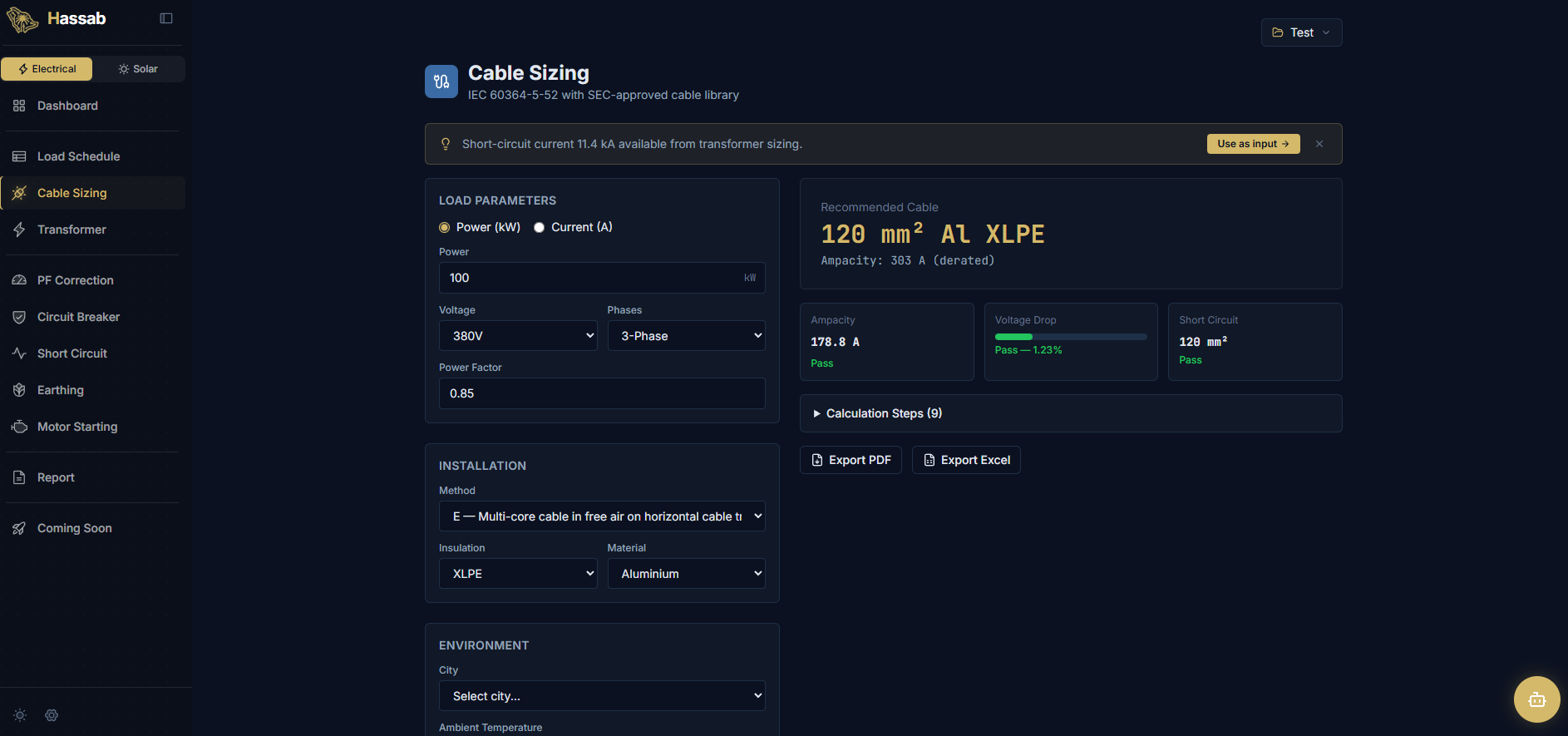Click the Short Circuit waveform icon
Viewport: 1568px width, 736px height.
click(19, 353)
